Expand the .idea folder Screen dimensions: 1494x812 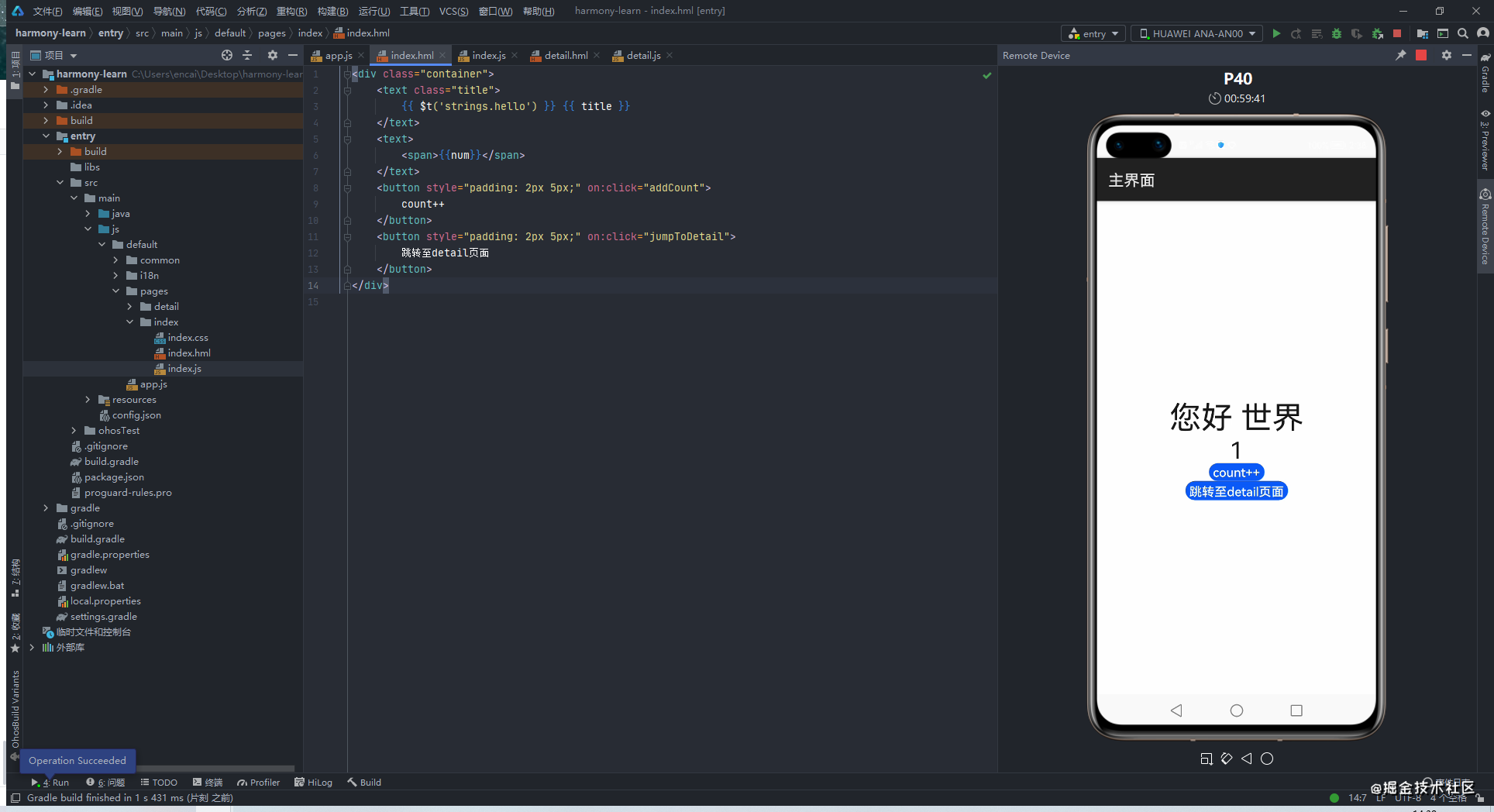click(46, 105)
